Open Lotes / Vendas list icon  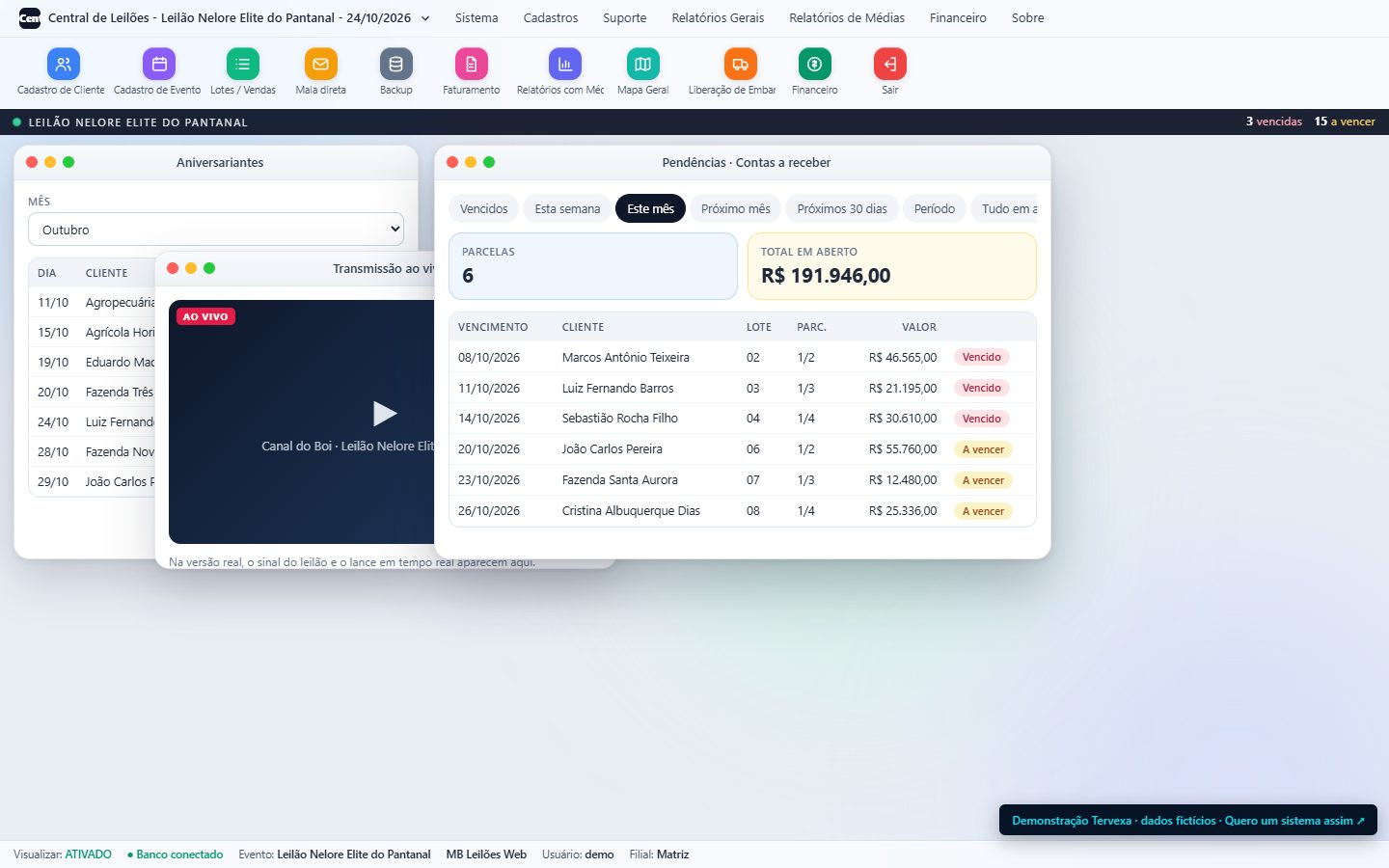[243, 65]
